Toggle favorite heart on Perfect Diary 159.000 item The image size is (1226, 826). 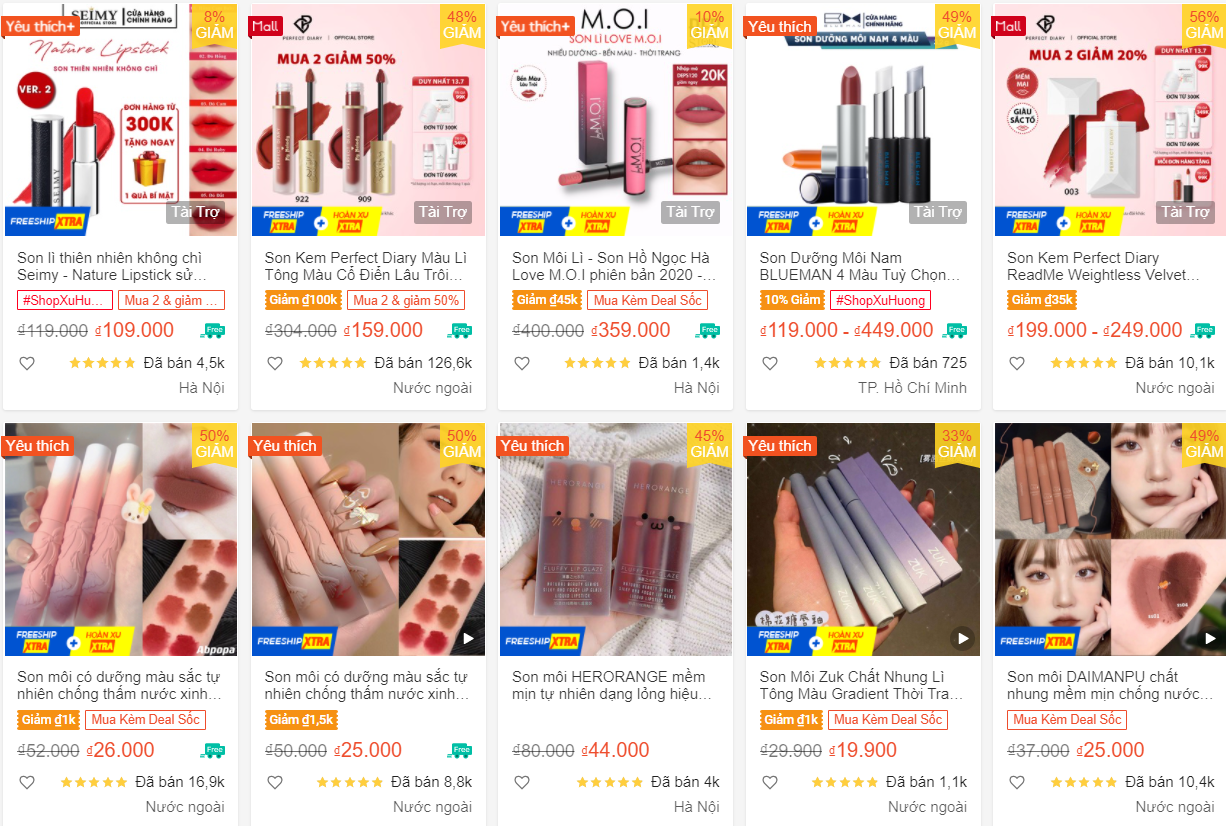pos(274,363)
